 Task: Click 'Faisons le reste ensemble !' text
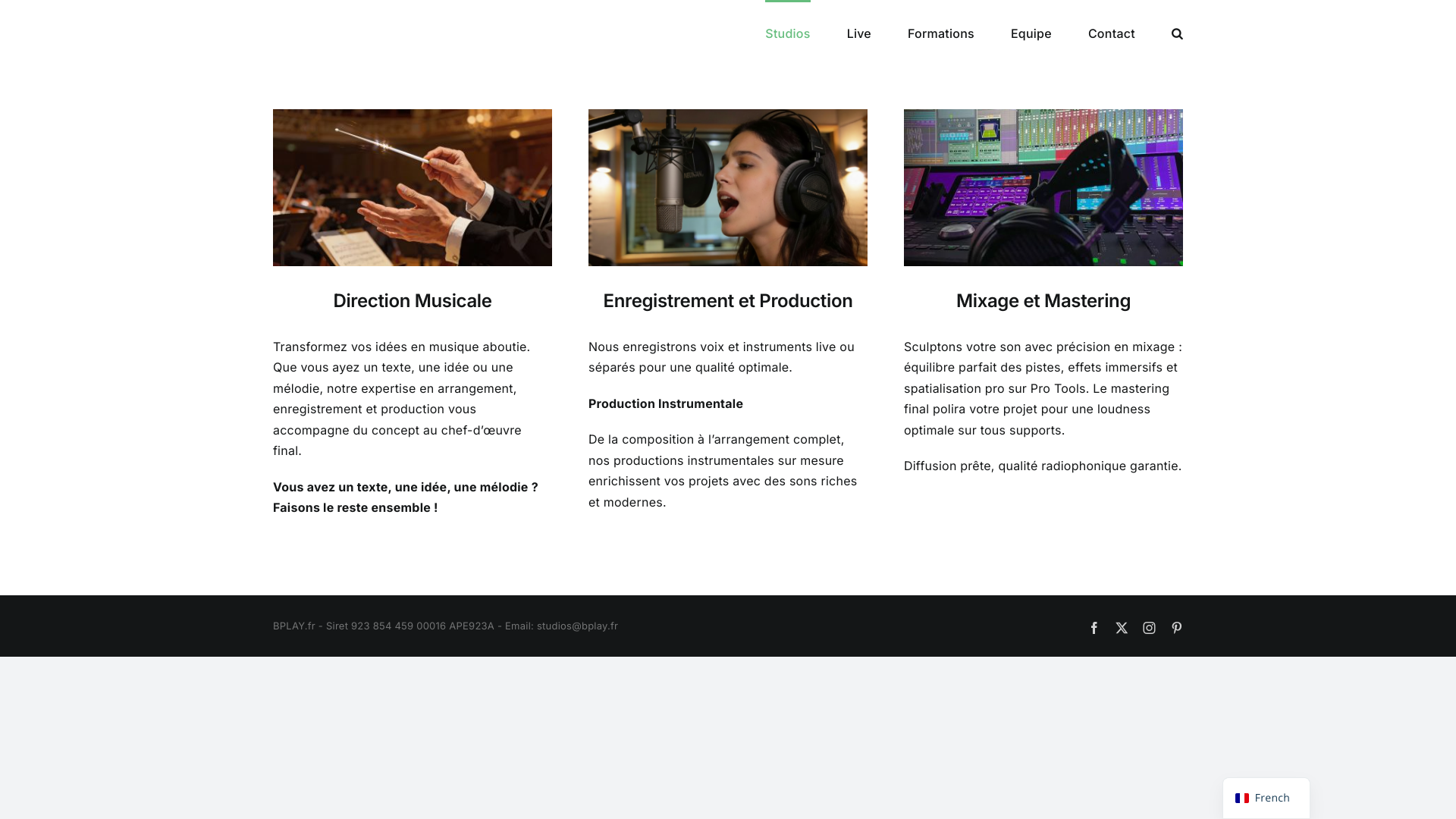tap(355, 507)
